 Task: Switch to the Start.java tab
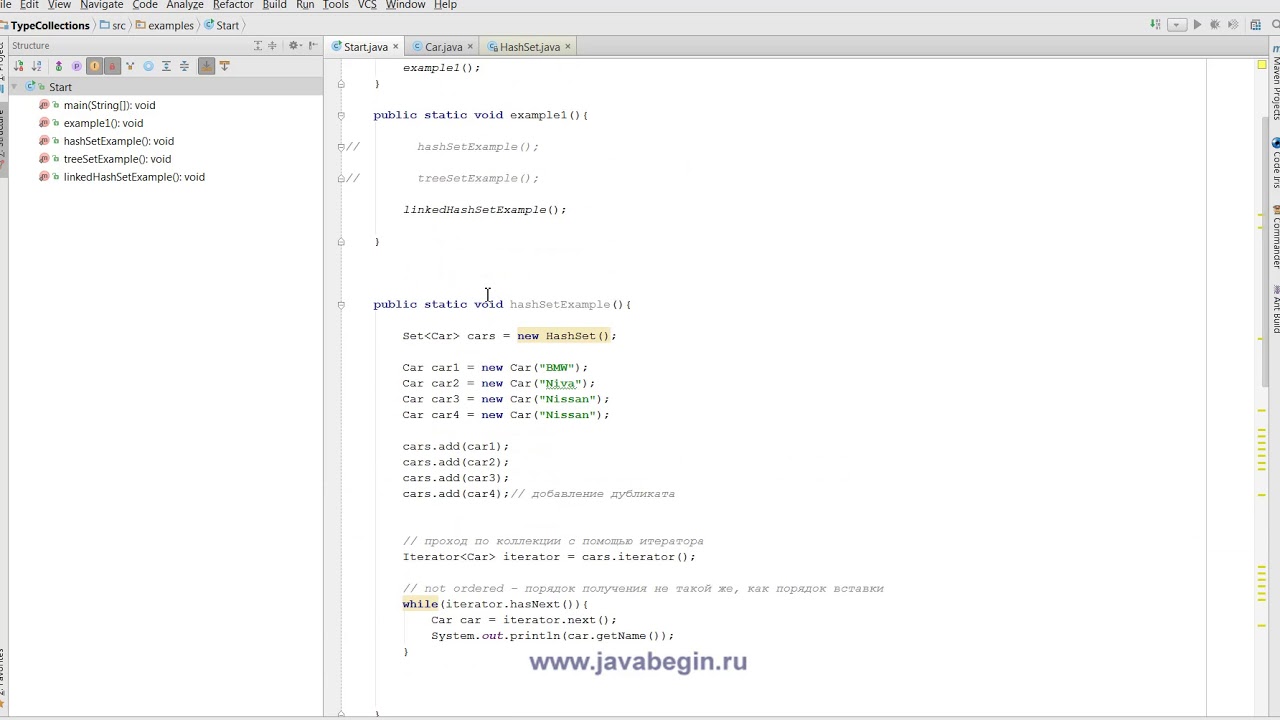[366, 47]
